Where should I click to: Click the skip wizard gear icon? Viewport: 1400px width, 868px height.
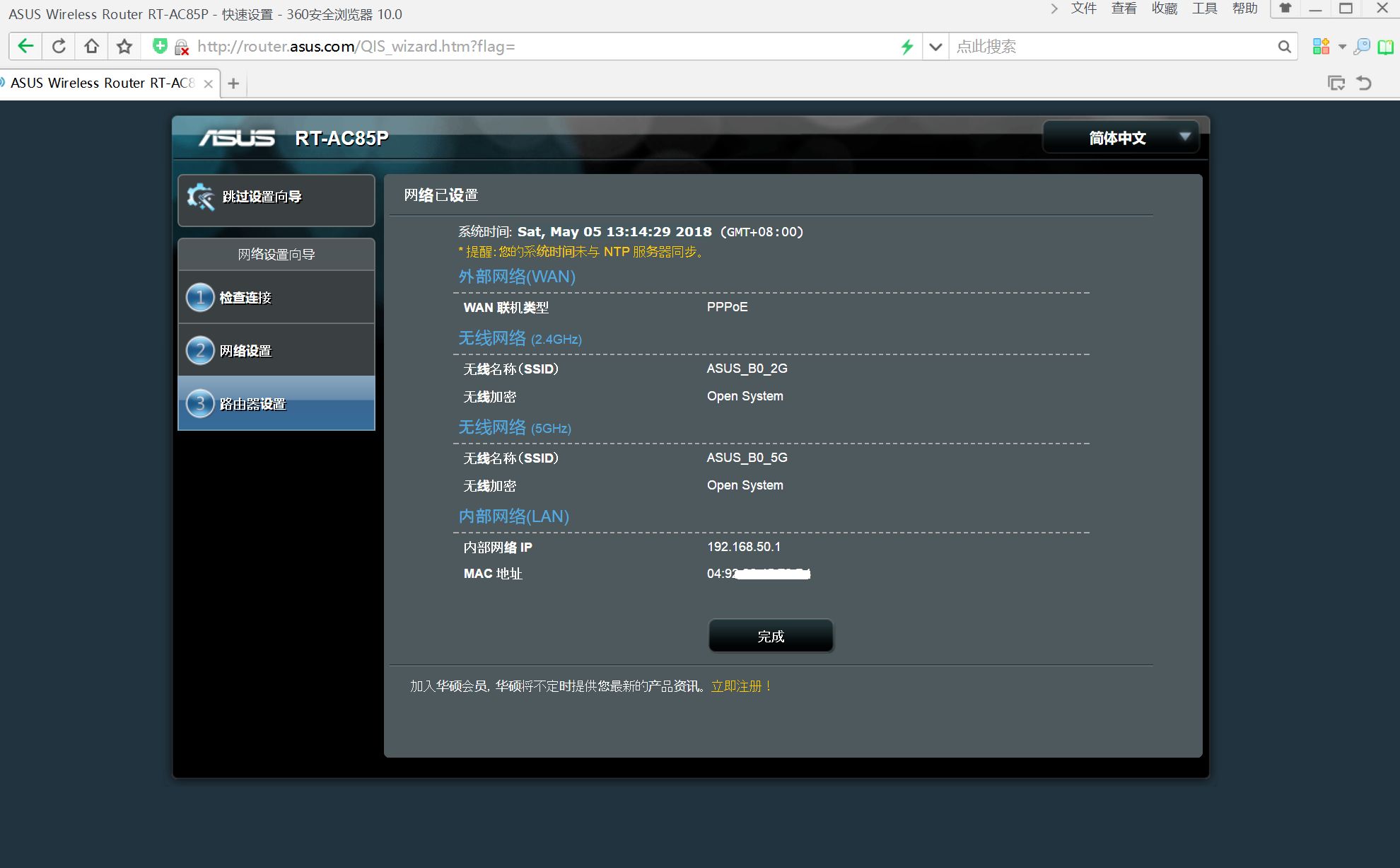pos(200,197)
